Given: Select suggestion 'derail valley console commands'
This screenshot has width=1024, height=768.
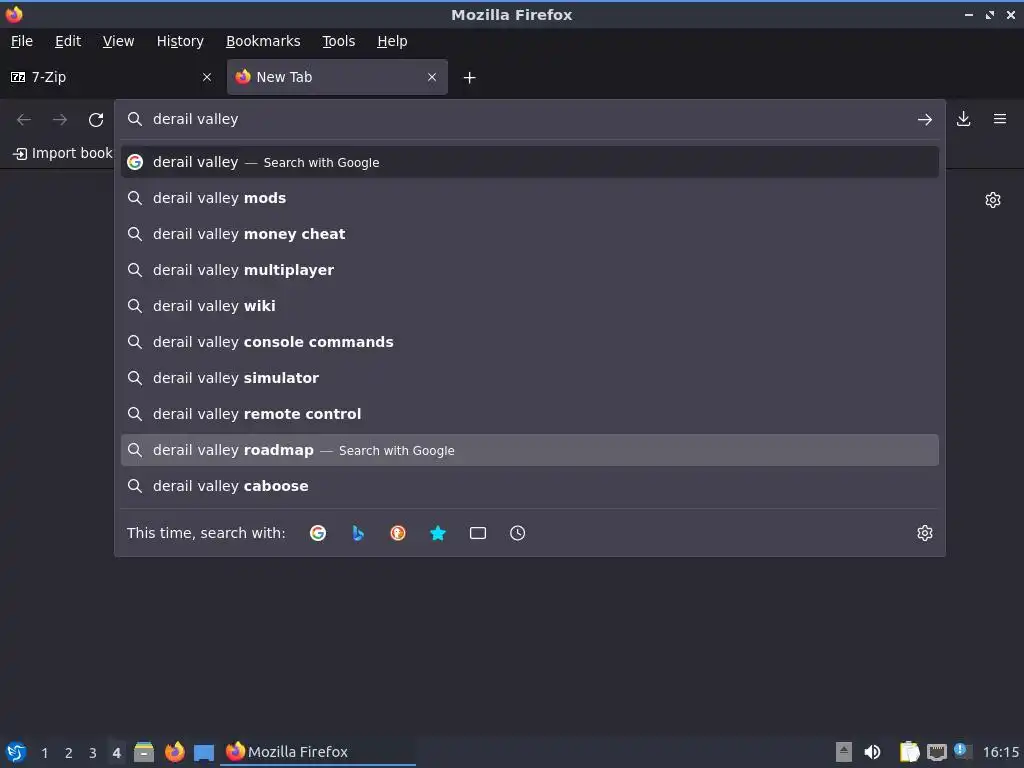Looking at the screenshot, I should tap(530, 342).
